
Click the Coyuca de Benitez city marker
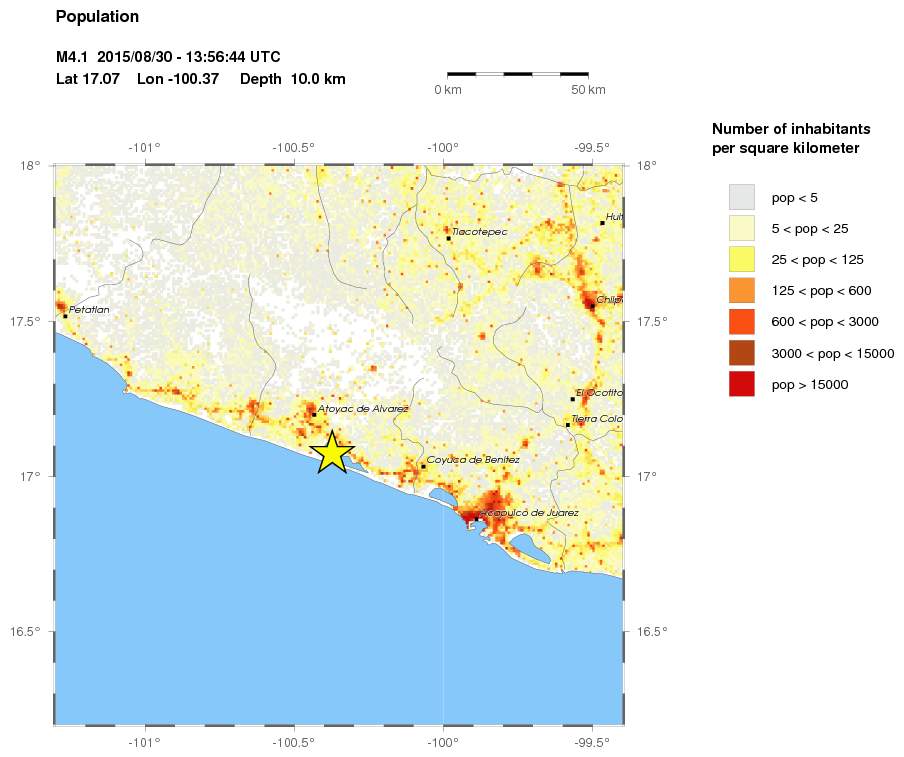[x=423, y=466]
